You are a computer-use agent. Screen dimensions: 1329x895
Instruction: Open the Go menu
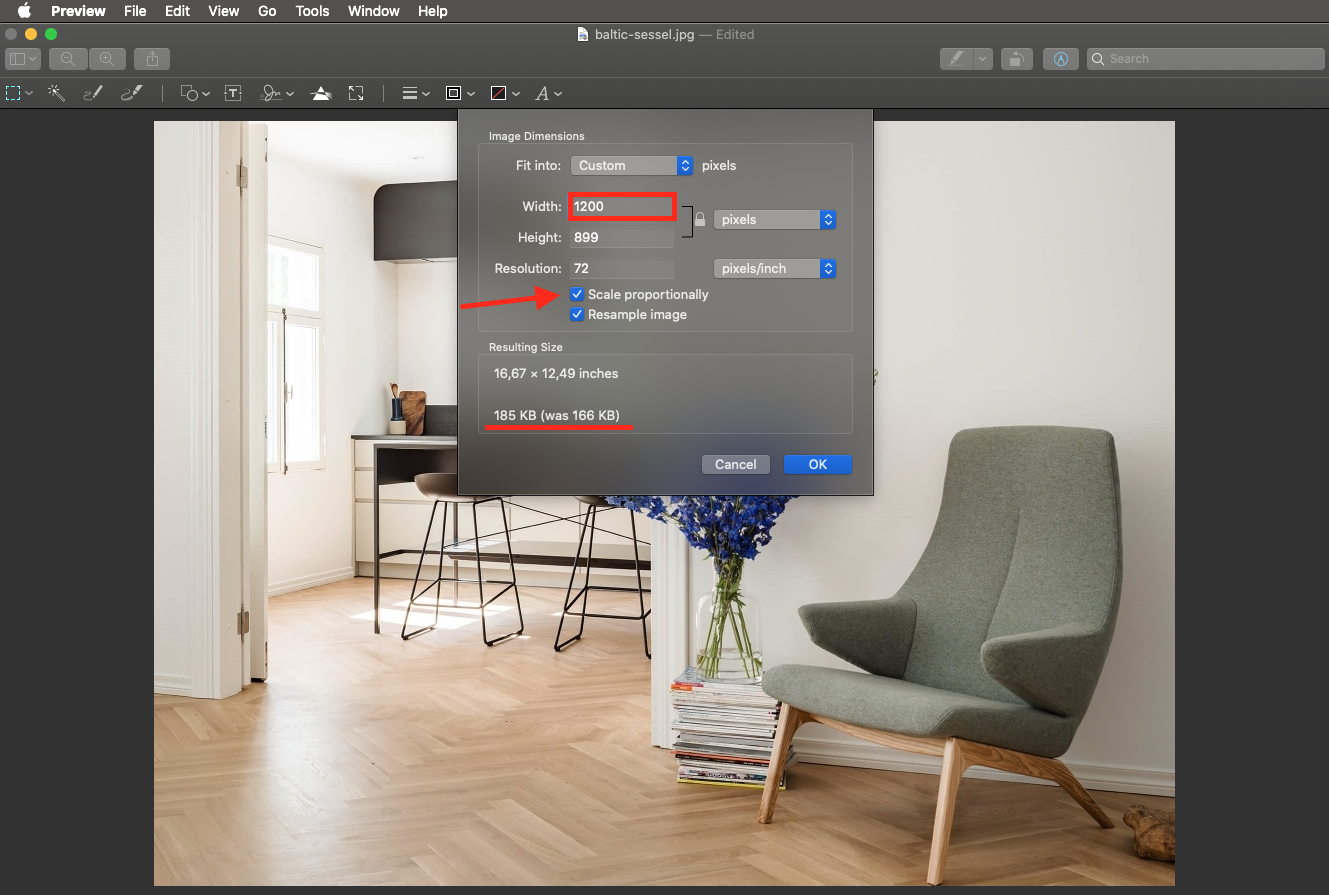267,11
